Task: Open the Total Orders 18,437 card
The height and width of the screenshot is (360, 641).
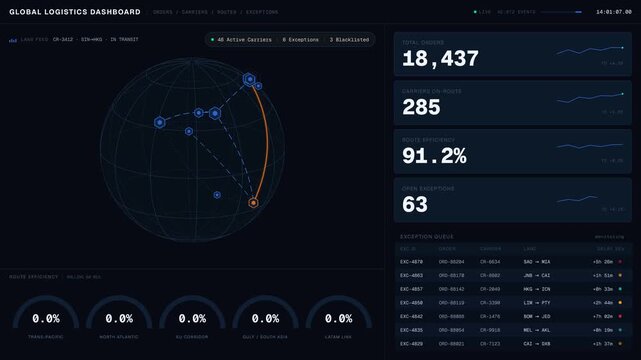Action: tap(513, 54)
